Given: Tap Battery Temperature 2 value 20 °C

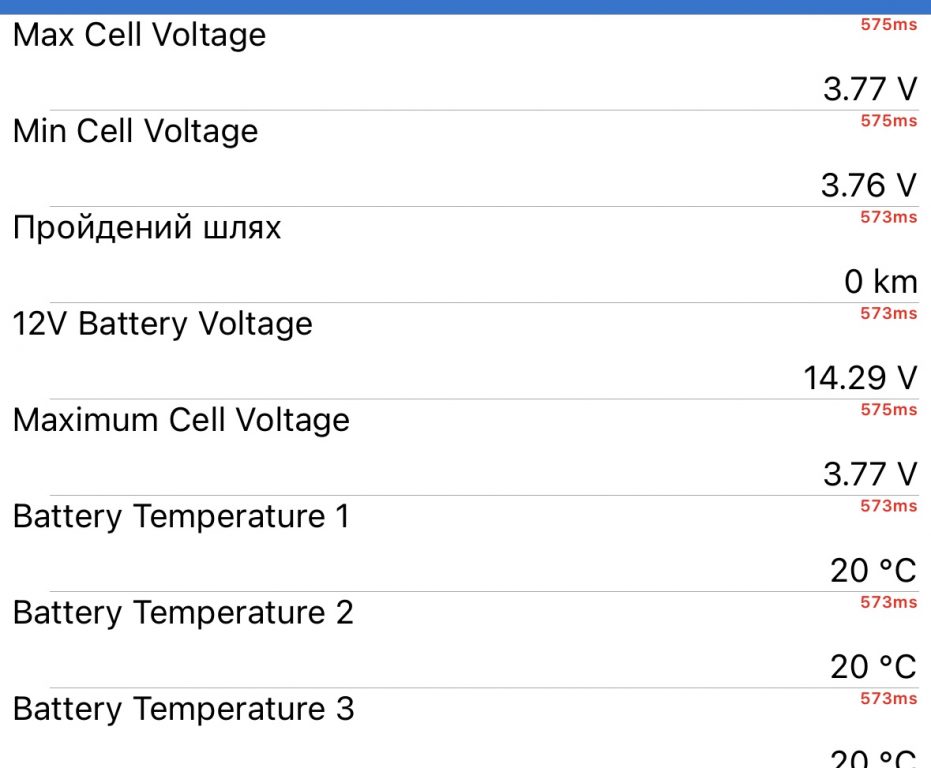Looking at the screenshot, I should click(x=873, y=666).
